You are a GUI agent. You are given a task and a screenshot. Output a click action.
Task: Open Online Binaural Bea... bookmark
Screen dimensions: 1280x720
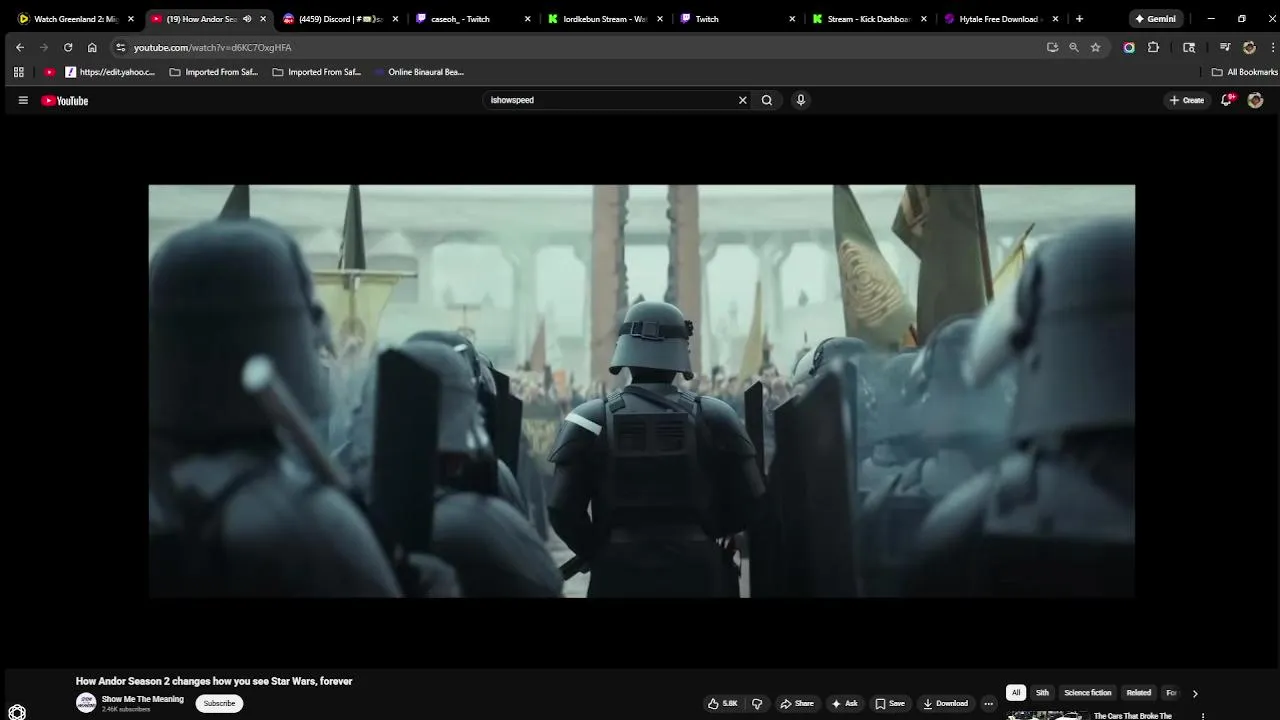418,72
